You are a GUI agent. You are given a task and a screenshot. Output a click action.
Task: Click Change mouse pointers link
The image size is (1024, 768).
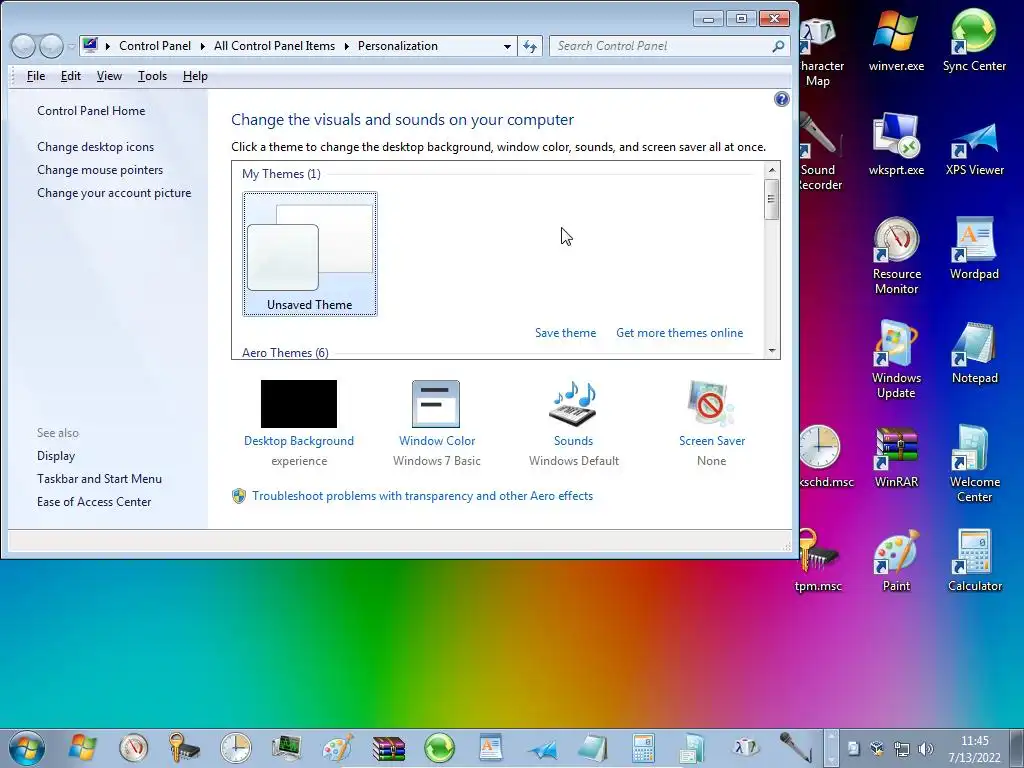(x=100, y=170)
